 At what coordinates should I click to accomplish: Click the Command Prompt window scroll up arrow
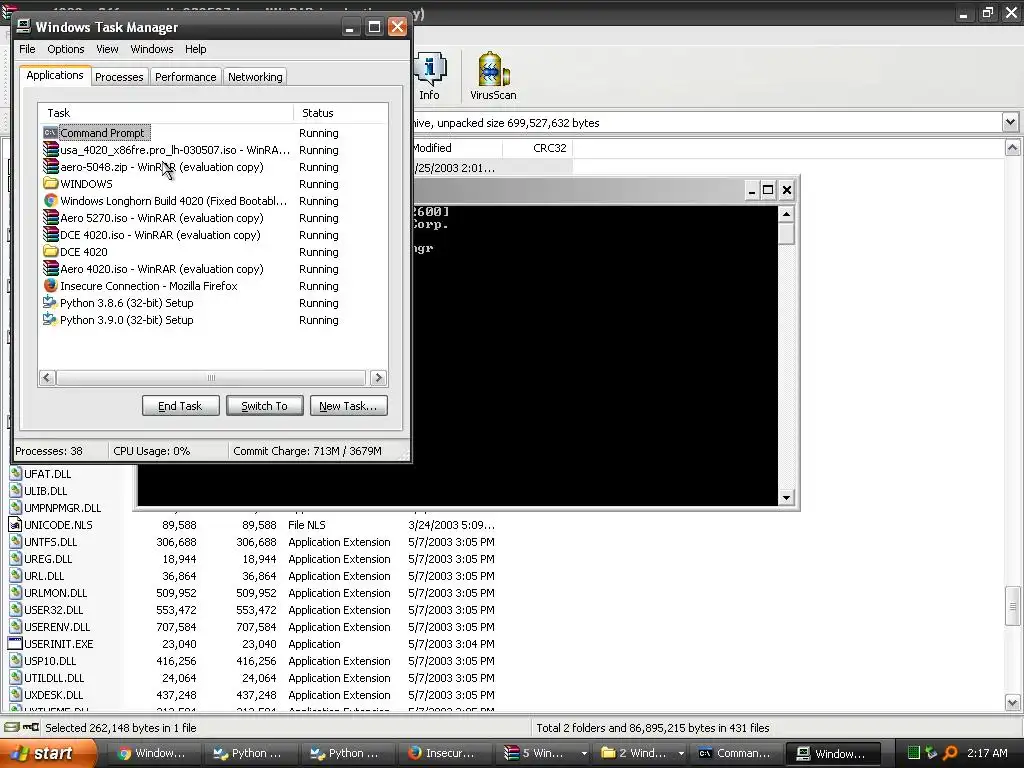[x=786, y=214]
